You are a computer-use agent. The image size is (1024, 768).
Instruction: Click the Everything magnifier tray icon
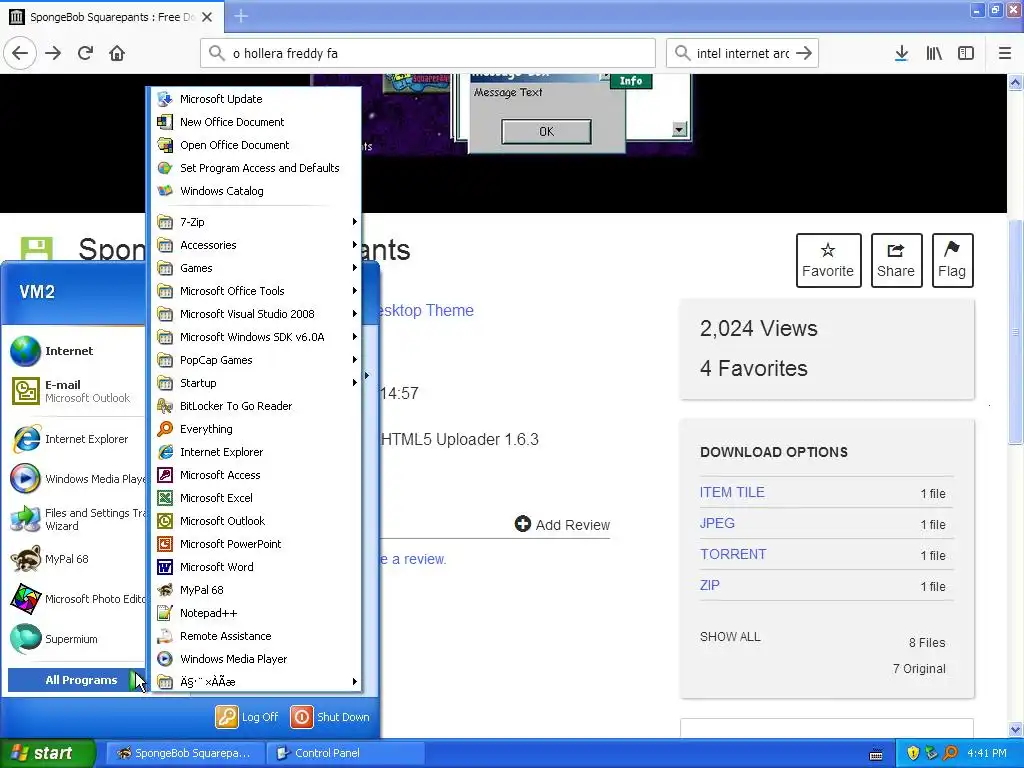click(951, 753)
